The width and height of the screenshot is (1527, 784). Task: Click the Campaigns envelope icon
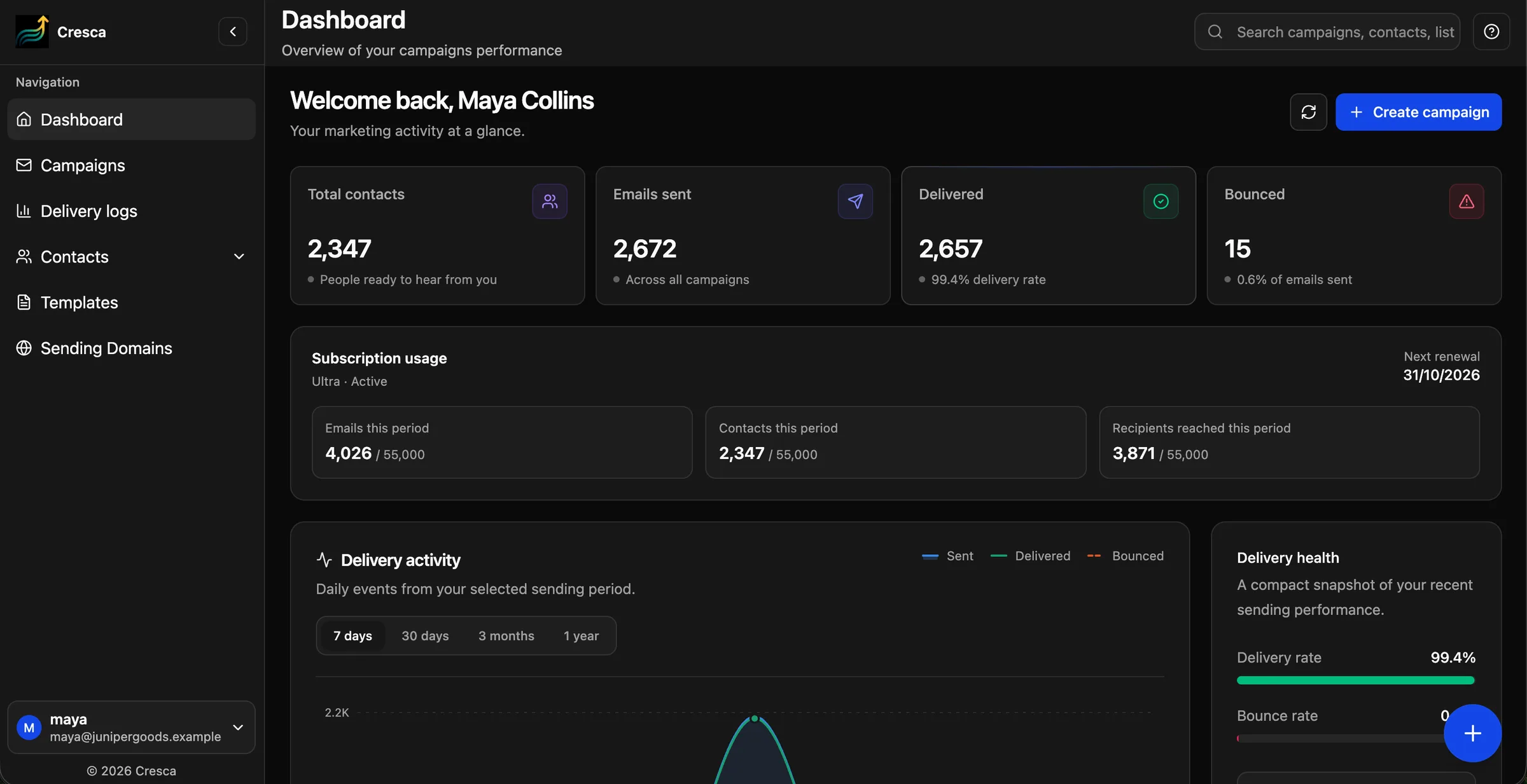pos(24,165)
